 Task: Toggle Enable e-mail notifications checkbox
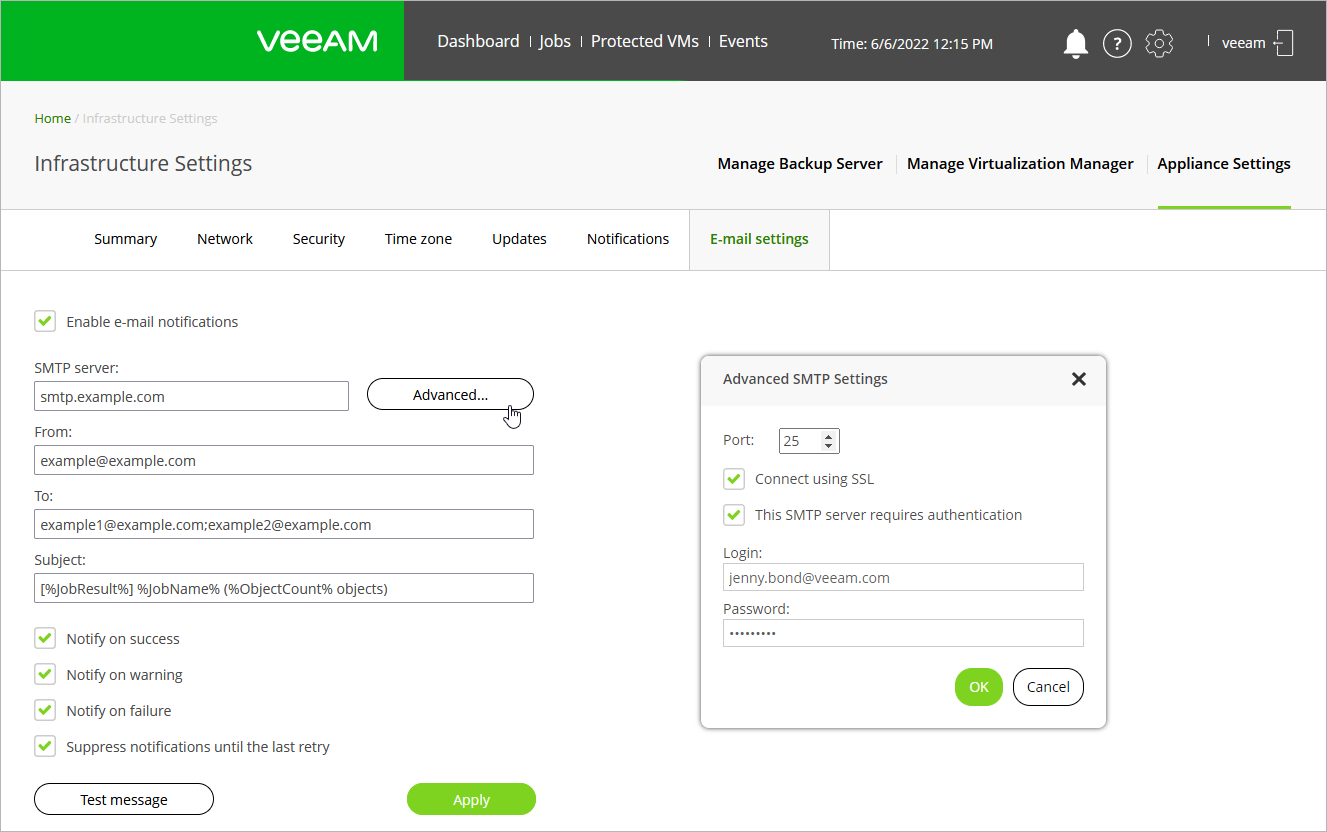45,321
